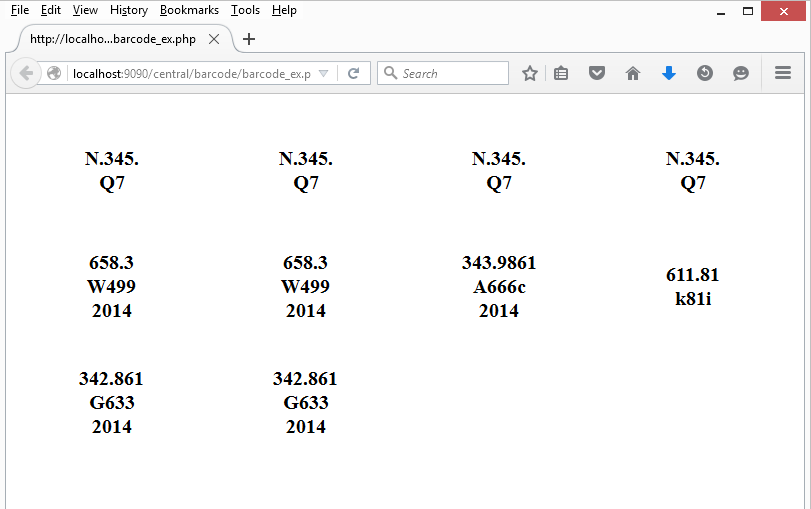Screen dimensions: 811x509
Task: Click the back navigation arrow
Action: 27,73
